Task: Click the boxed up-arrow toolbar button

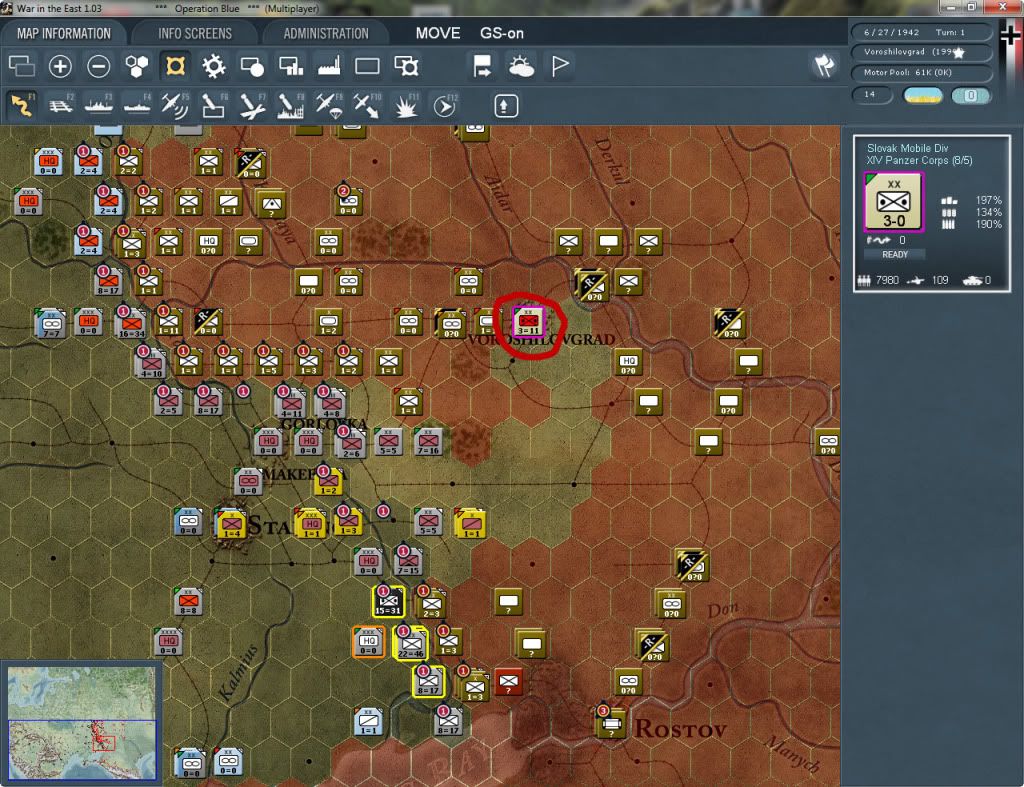Action: tap(506, 106)
